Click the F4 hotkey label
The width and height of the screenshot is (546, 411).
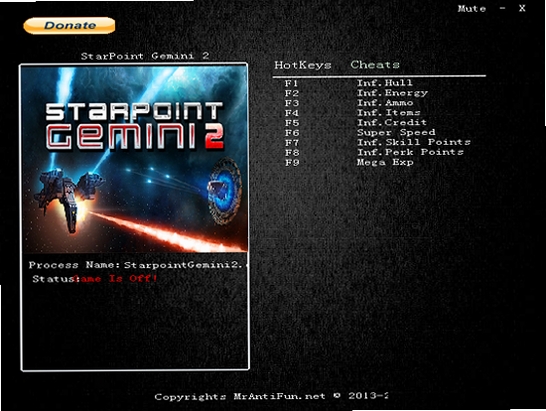click(292, 113)
